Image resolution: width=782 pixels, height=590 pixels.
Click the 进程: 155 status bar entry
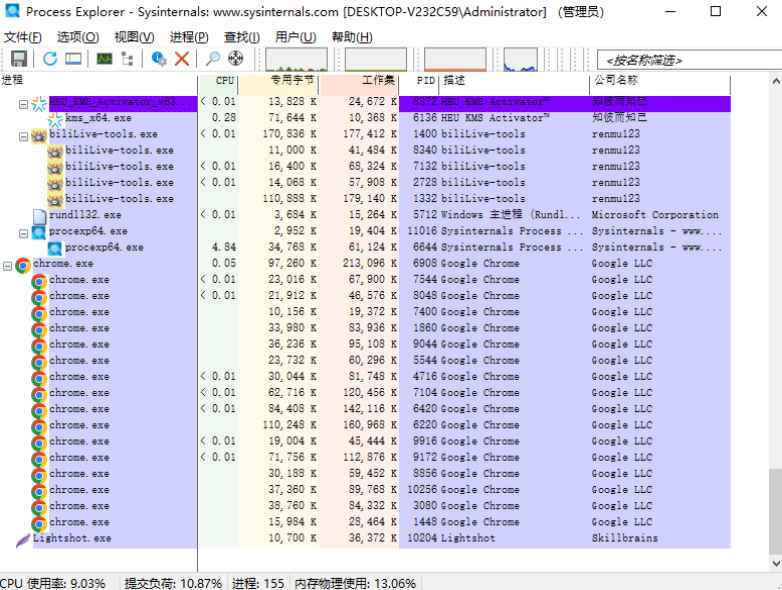(258, 583)
